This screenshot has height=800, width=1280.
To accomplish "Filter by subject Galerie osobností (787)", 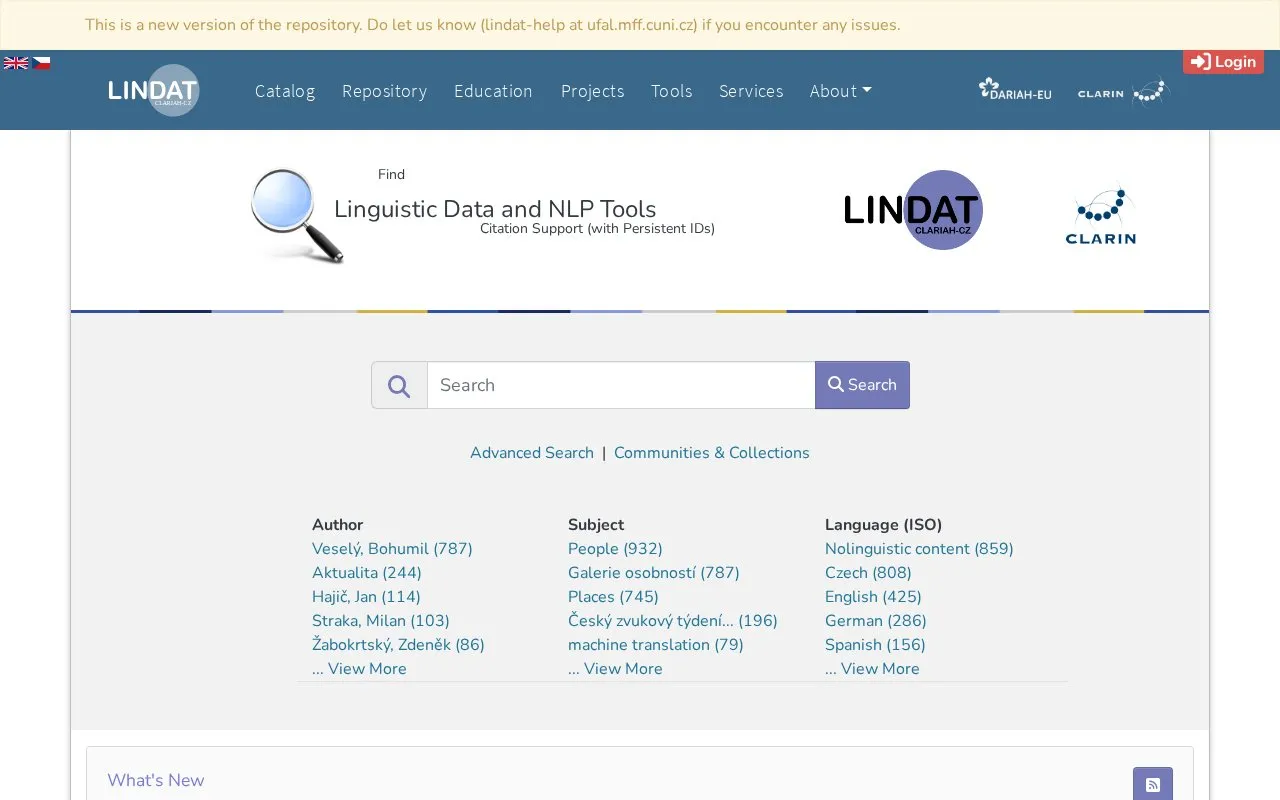I will point(654,573).
